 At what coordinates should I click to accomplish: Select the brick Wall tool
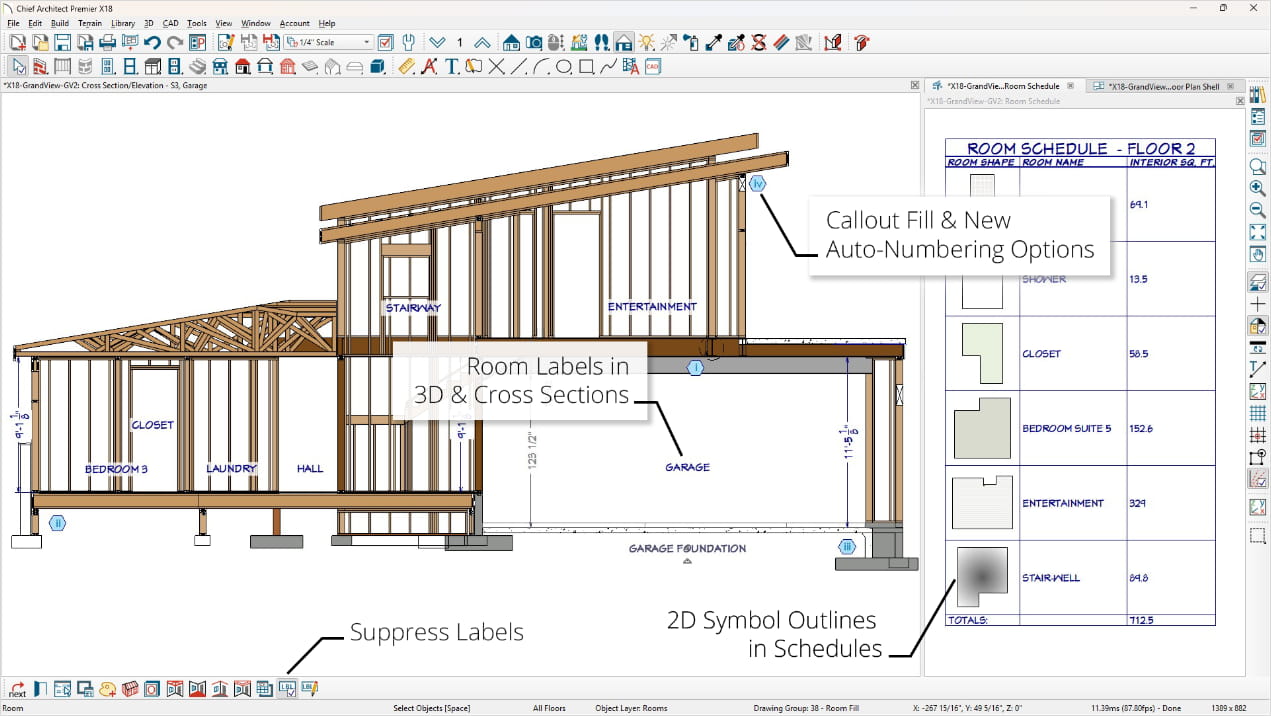(x=40, y=67)
